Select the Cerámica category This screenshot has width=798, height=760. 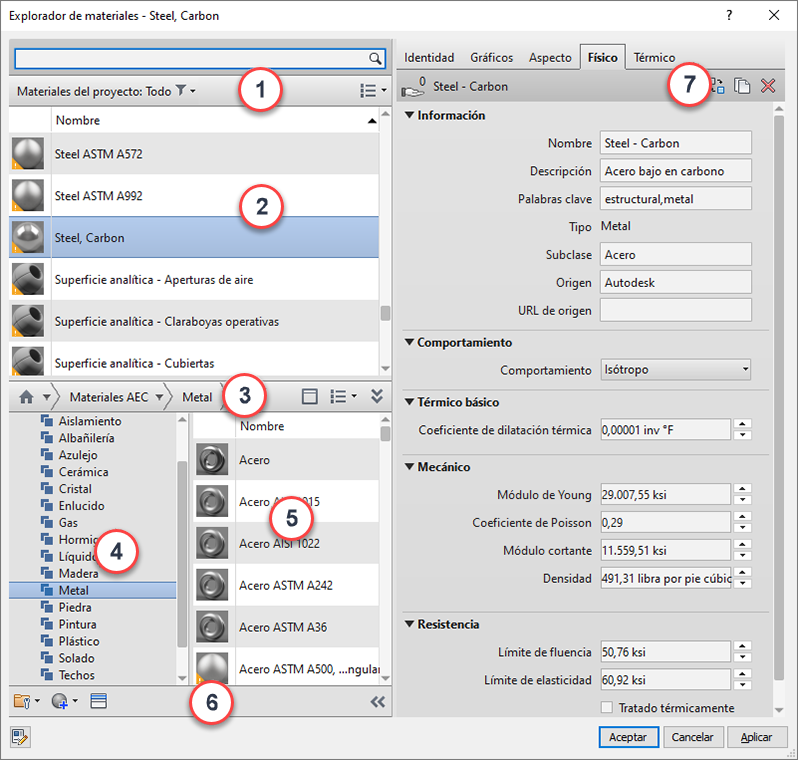coord(83,472)
